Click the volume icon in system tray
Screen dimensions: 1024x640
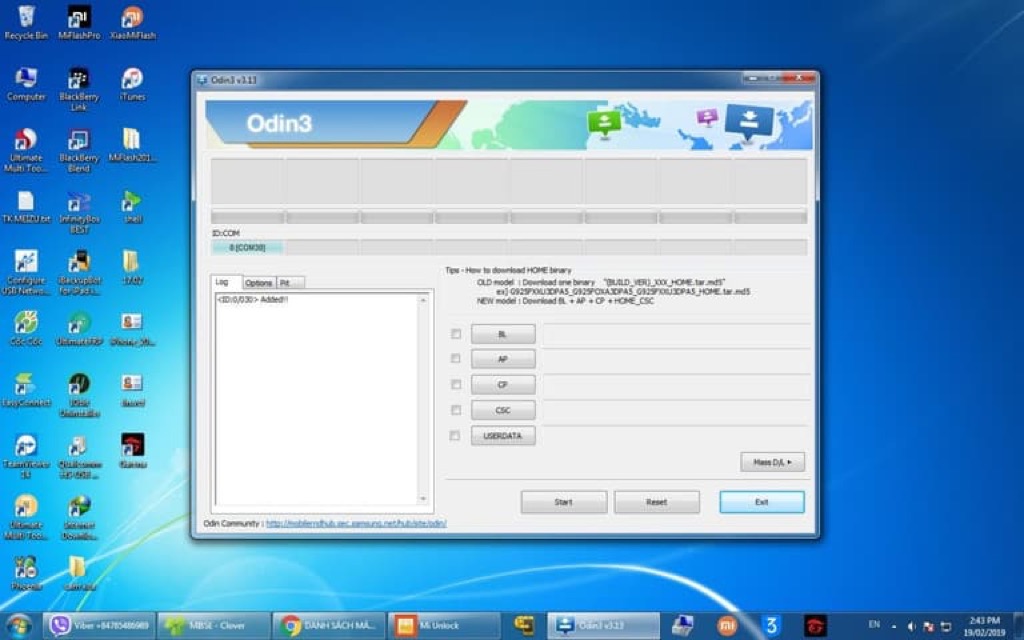point(911,627)
